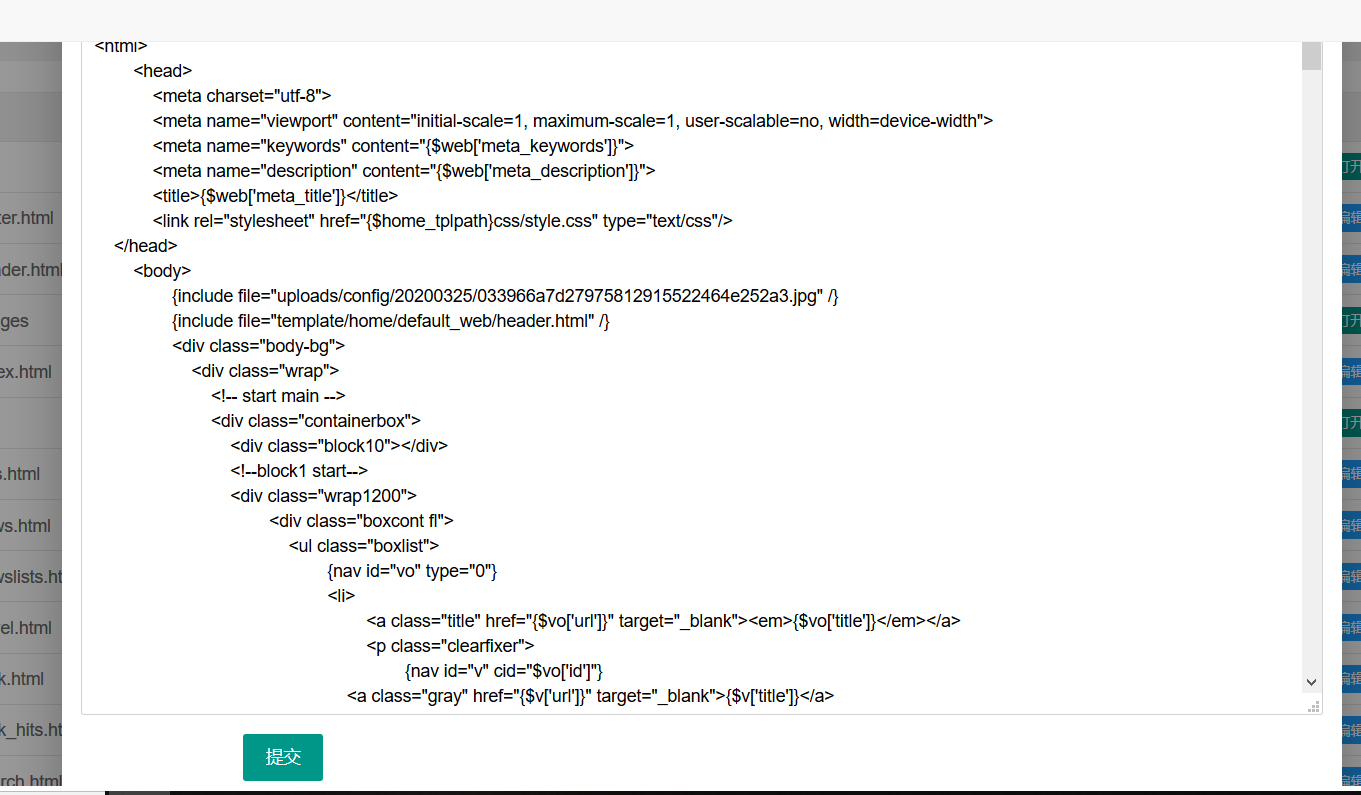Select news.html in the file list
The width and height of the screenshot is (1361, 795).
tap(26, 526)
